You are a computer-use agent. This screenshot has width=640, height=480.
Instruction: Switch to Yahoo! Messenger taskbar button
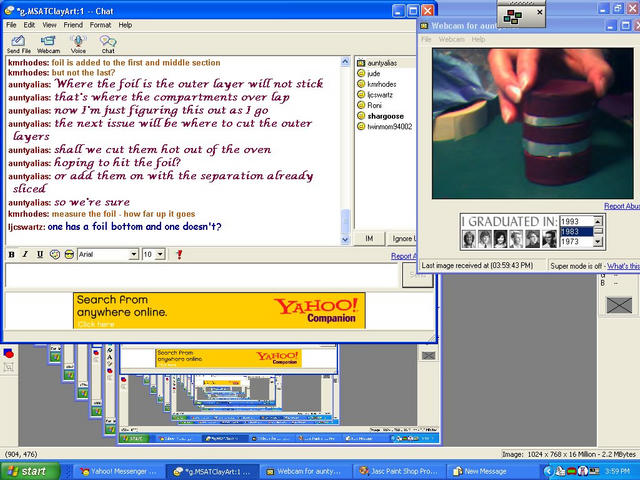coord(118,471)
